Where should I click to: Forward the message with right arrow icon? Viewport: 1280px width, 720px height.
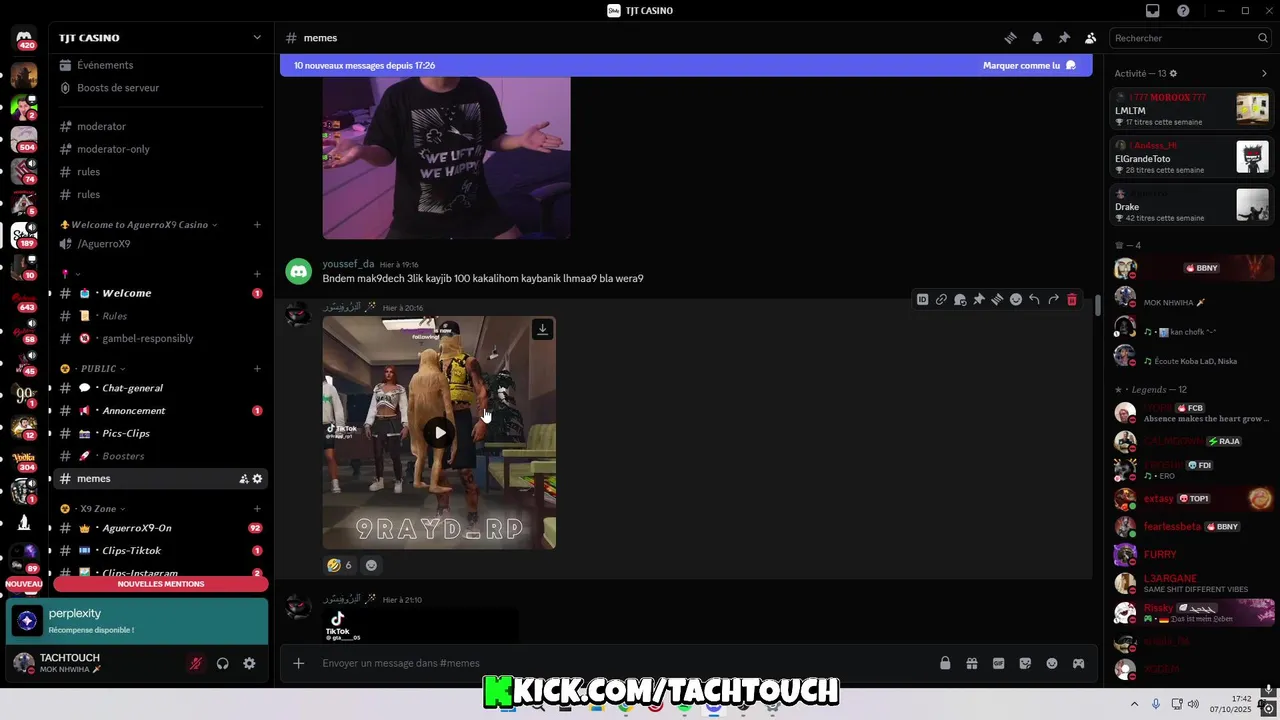pyautogui.click(x=1053, y=299)
